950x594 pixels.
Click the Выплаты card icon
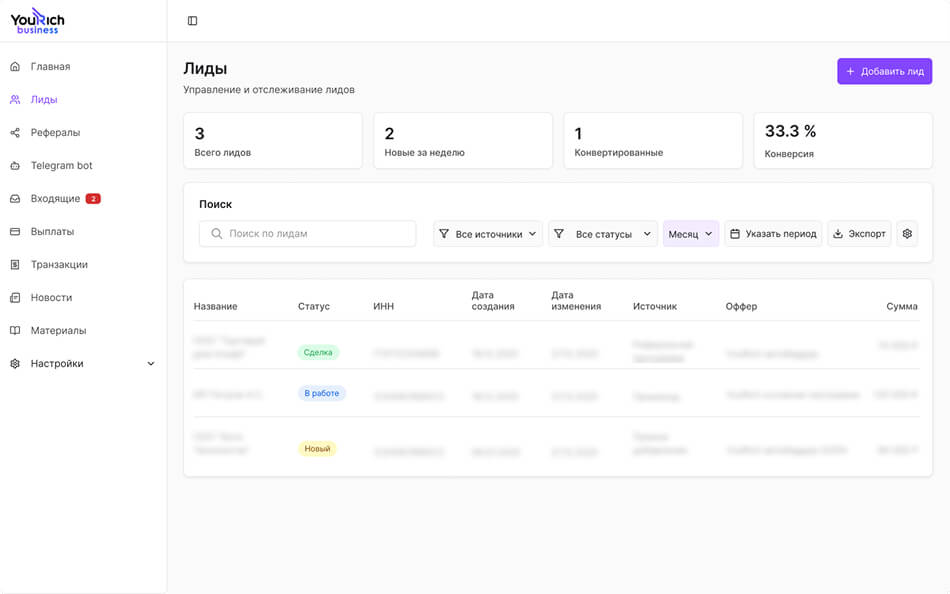point(15,232)
